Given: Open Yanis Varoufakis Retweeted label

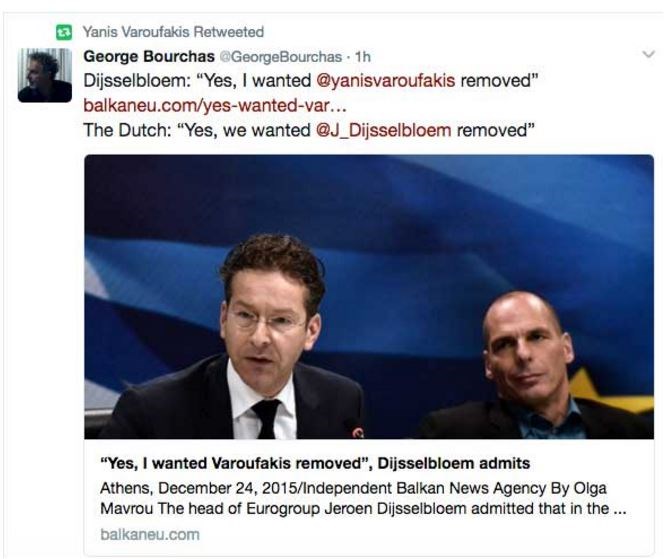Looking at the screenshot, I should point(173,32).
